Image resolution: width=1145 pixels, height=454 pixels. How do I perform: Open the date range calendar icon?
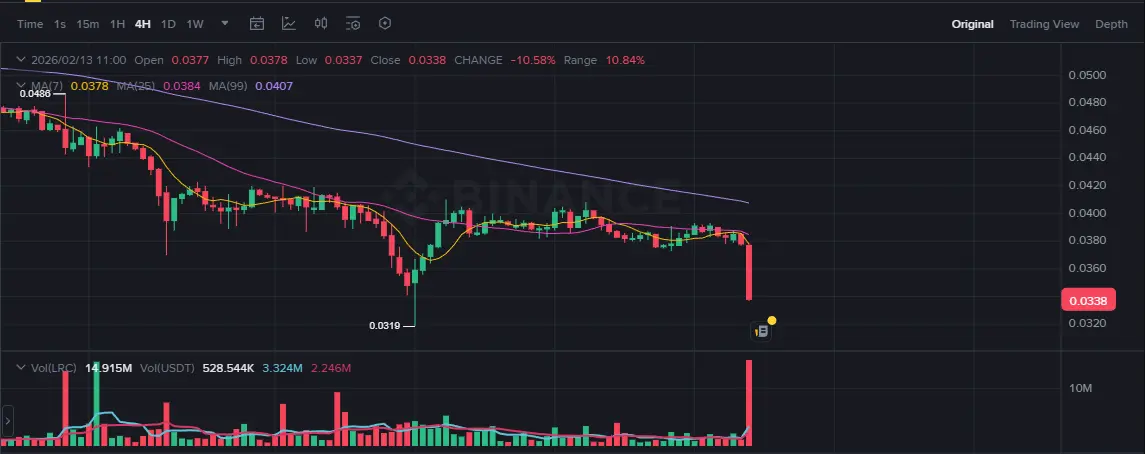(x=257, y=23)
